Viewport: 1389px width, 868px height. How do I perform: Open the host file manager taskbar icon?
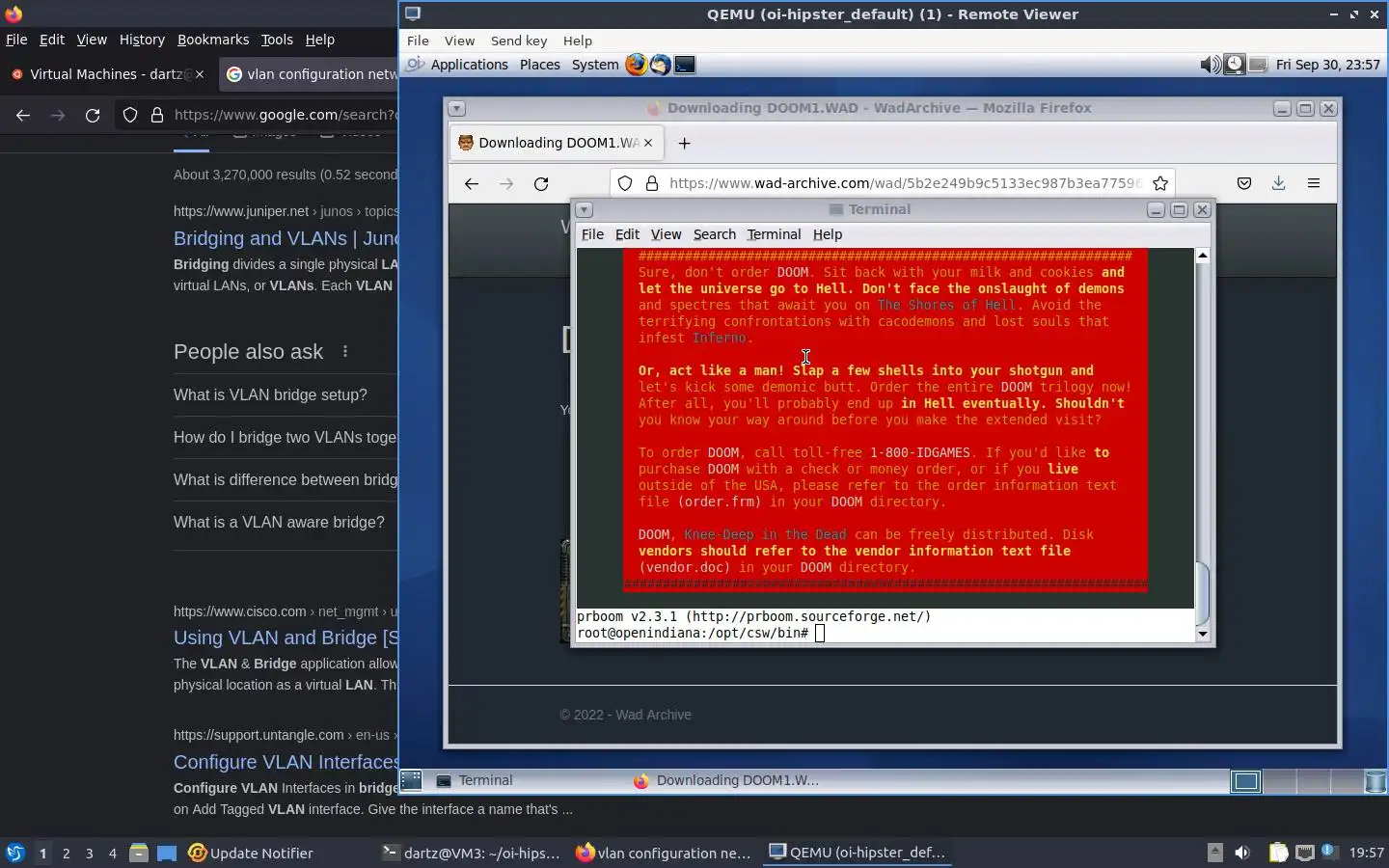tap(139, 853)
